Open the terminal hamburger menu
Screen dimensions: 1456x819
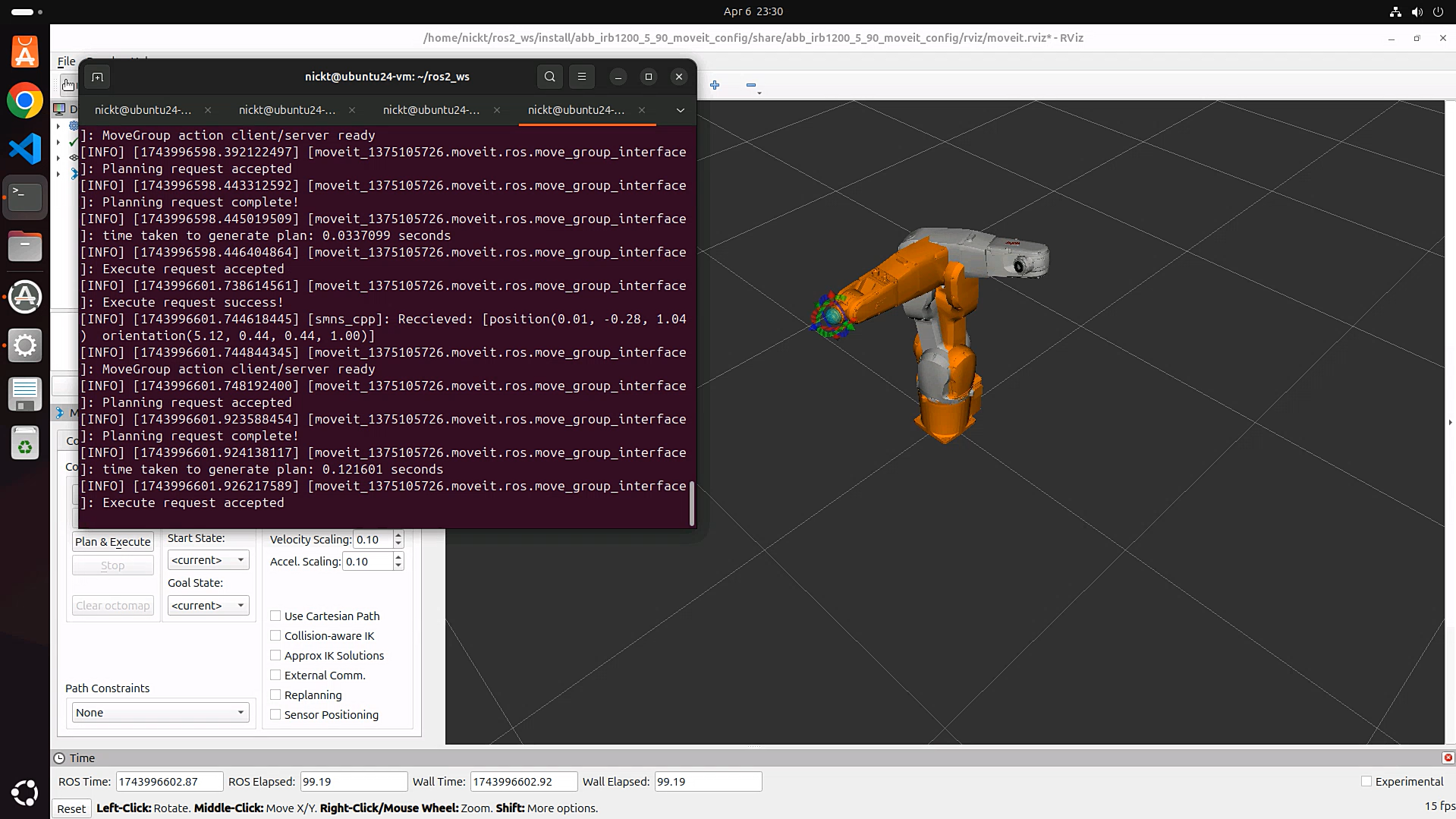[582, 77]
